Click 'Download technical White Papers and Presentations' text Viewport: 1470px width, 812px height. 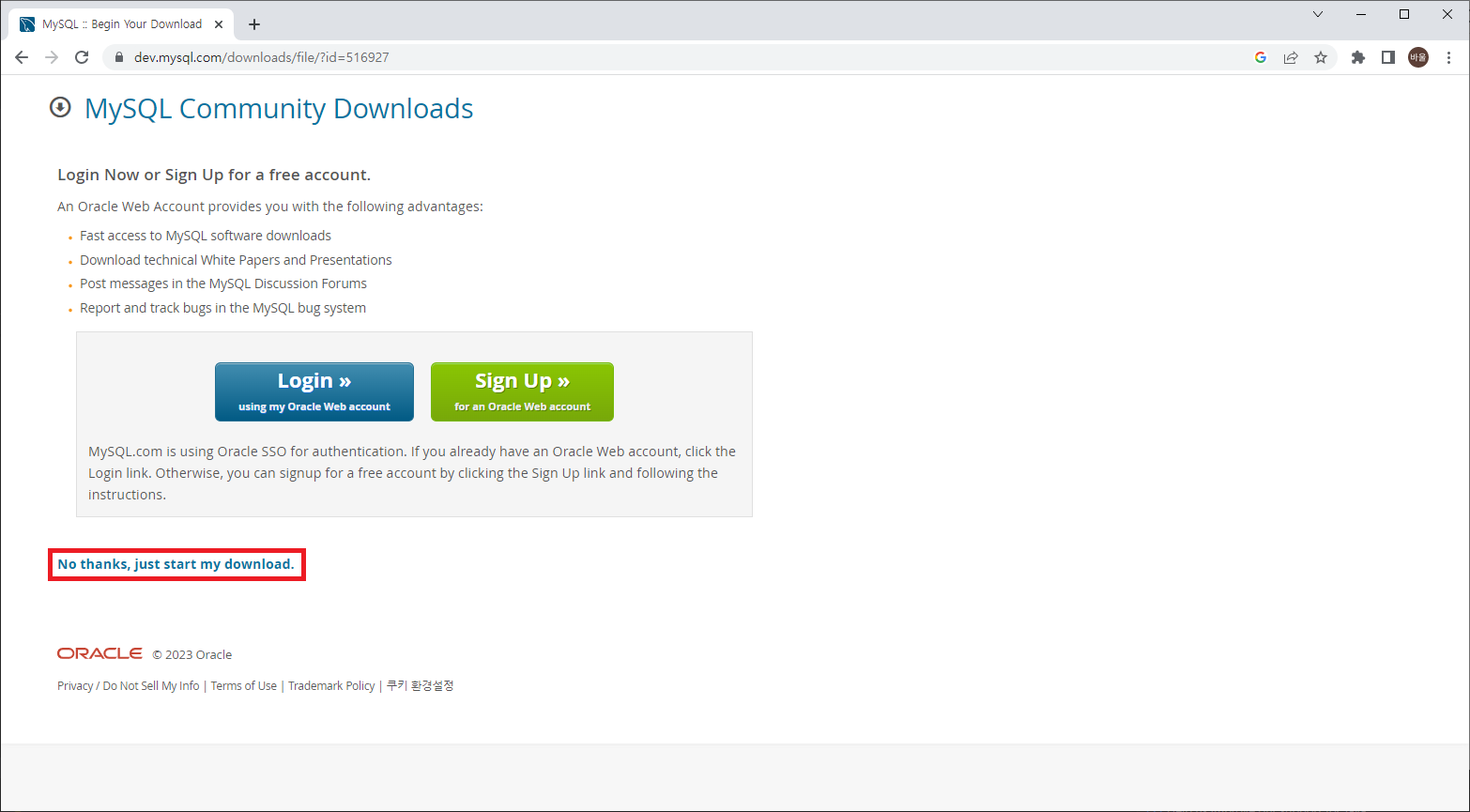[x=236, y=260]
